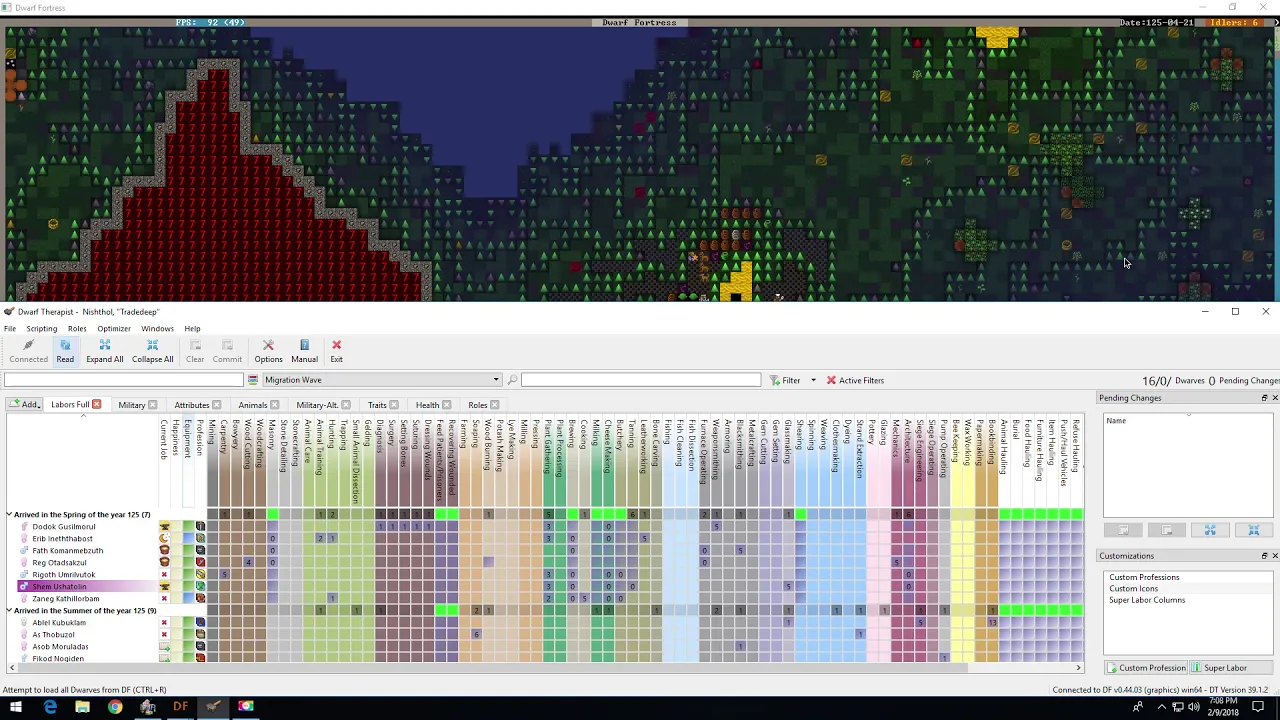Screen dimensions: 1280x720
Task: Click the Collapse All toolbar icon
Action: coord(153,345)
